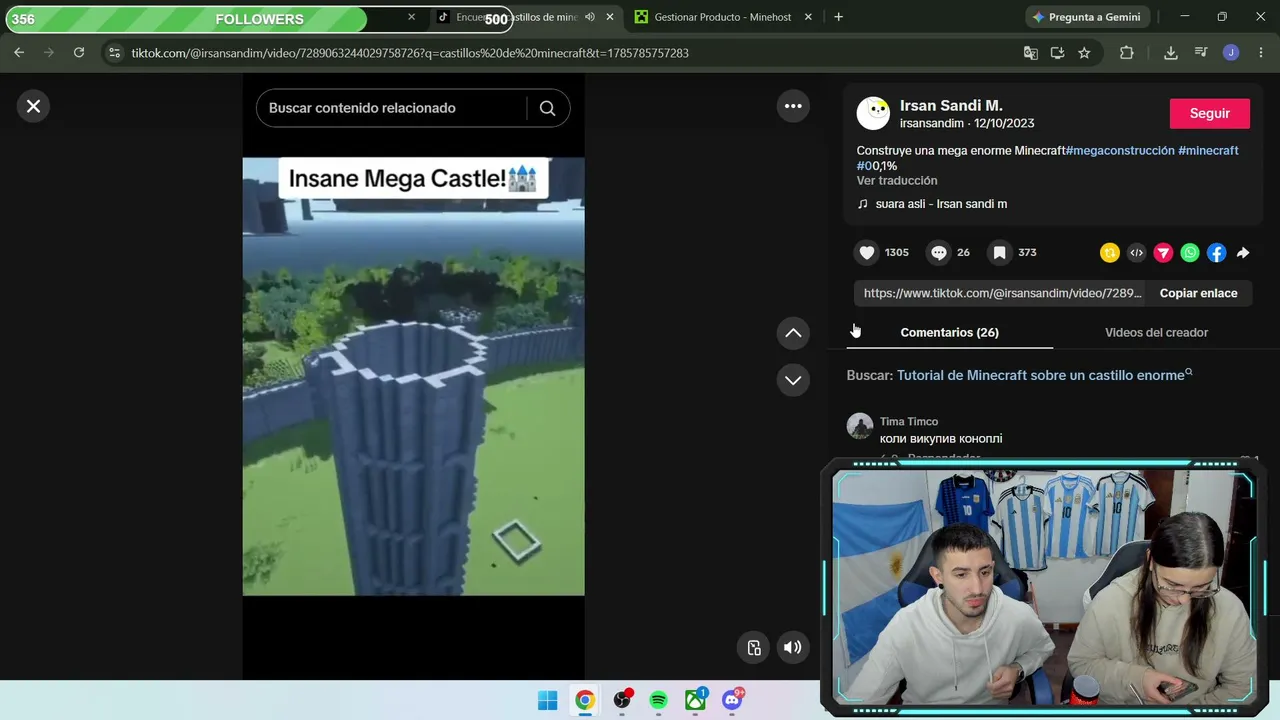Screen dimensions: 1280x720
Task: Open the suara asli sound link
Action: (941, 204)
